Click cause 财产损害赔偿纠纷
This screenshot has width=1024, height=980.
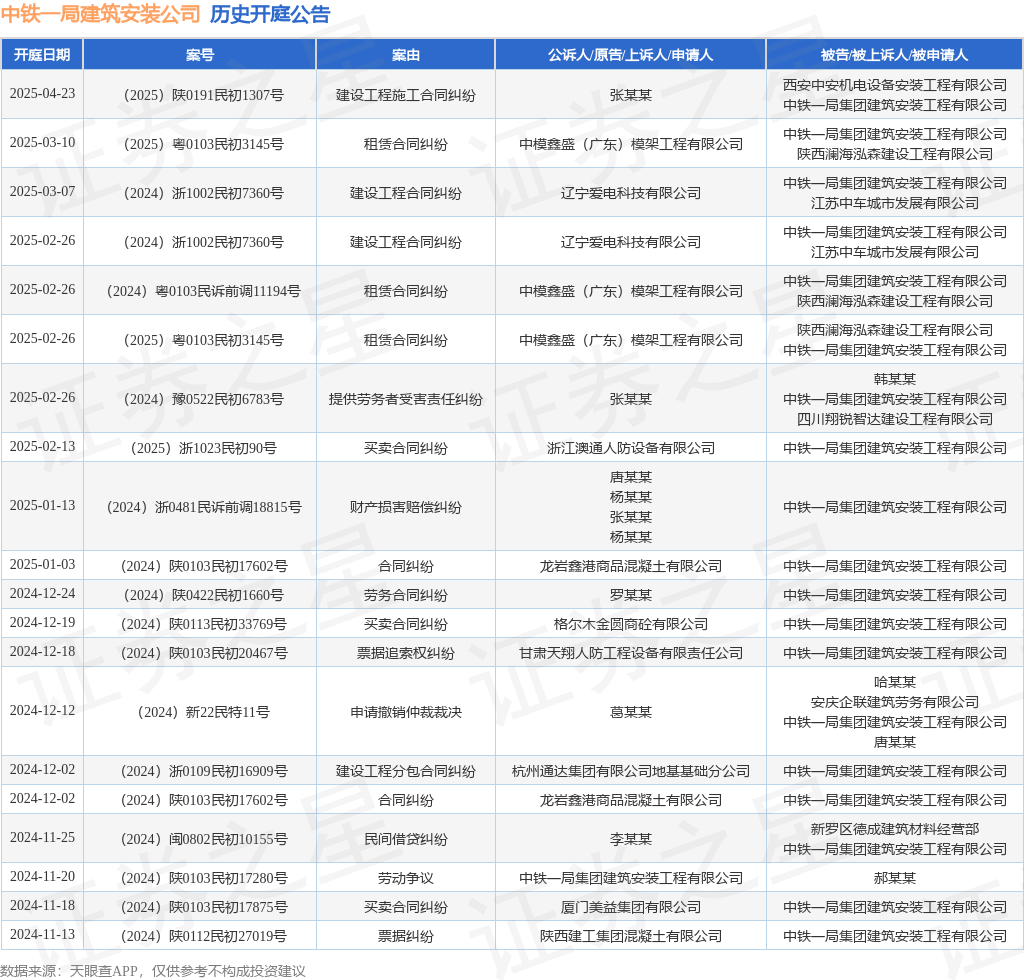[406, 507]
